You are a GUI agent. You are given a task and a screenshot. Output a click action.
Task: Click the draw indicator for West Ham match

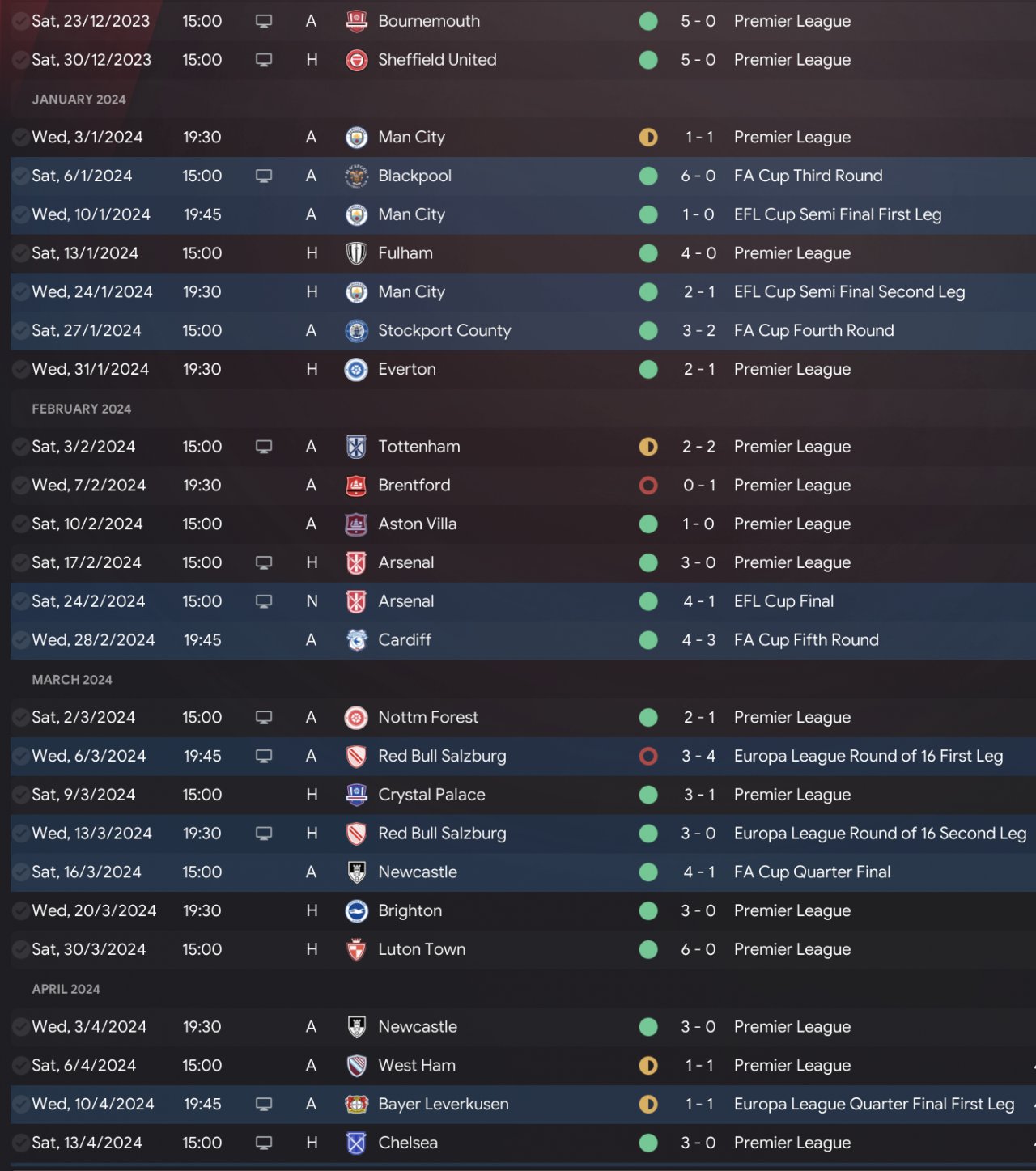coord(648,1065)
